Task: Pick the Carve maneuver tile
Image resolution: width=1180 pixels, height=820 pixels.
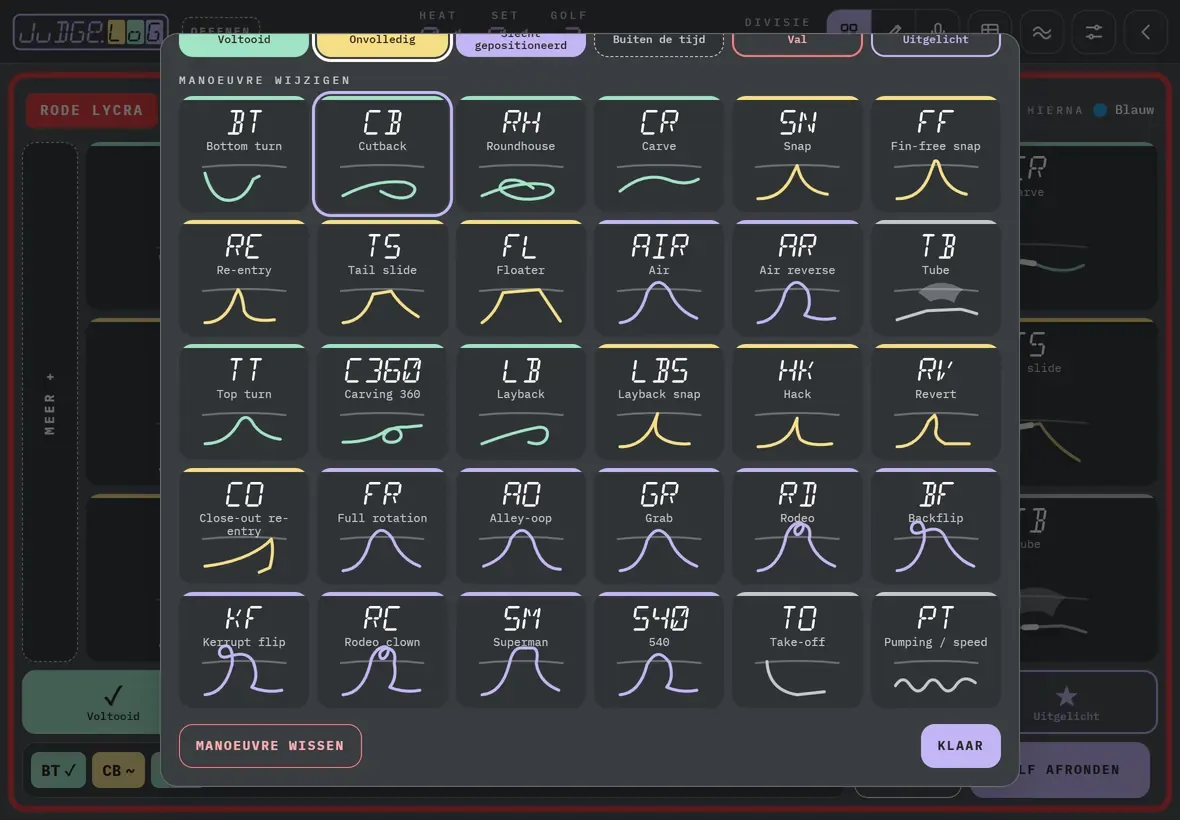Action: coord(659,154)
